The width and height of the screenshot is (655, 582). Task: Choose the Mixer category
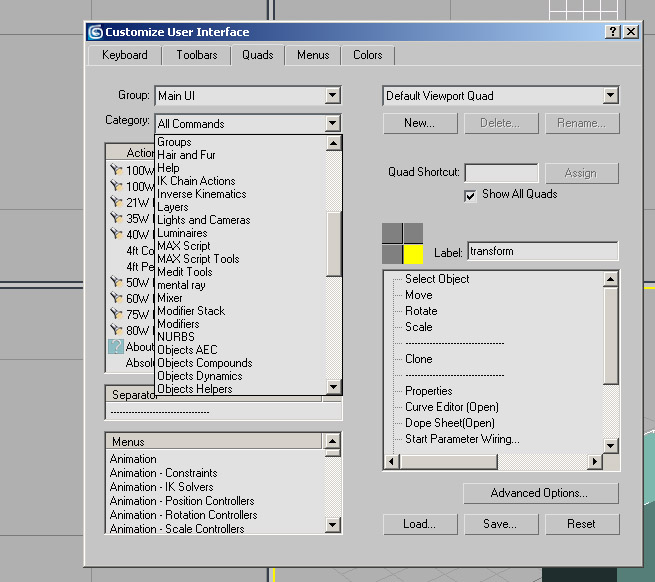coord(241,298)
